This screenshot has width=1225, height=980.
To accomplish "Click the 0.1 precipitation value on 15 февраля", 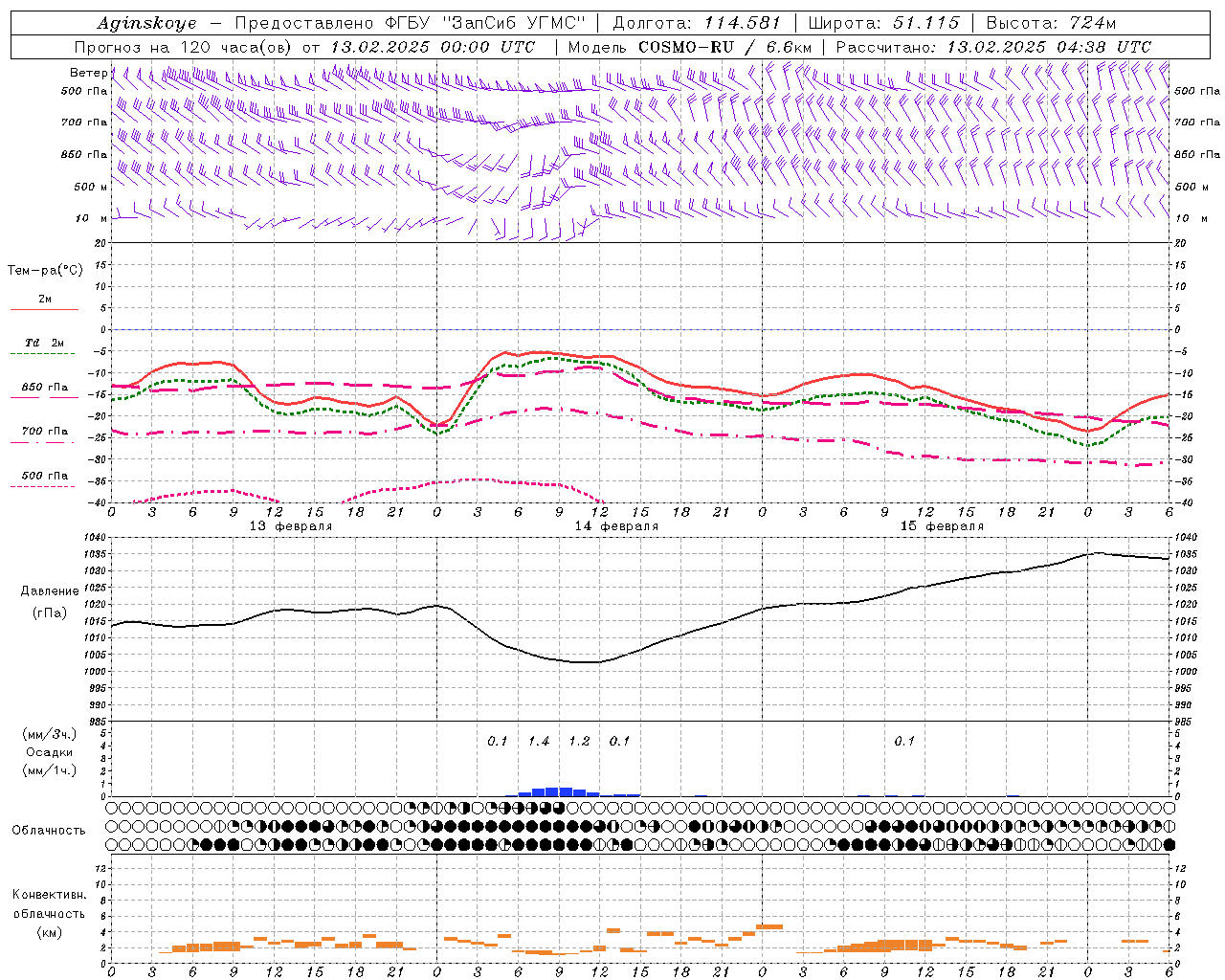I will [x=904, y=742].
